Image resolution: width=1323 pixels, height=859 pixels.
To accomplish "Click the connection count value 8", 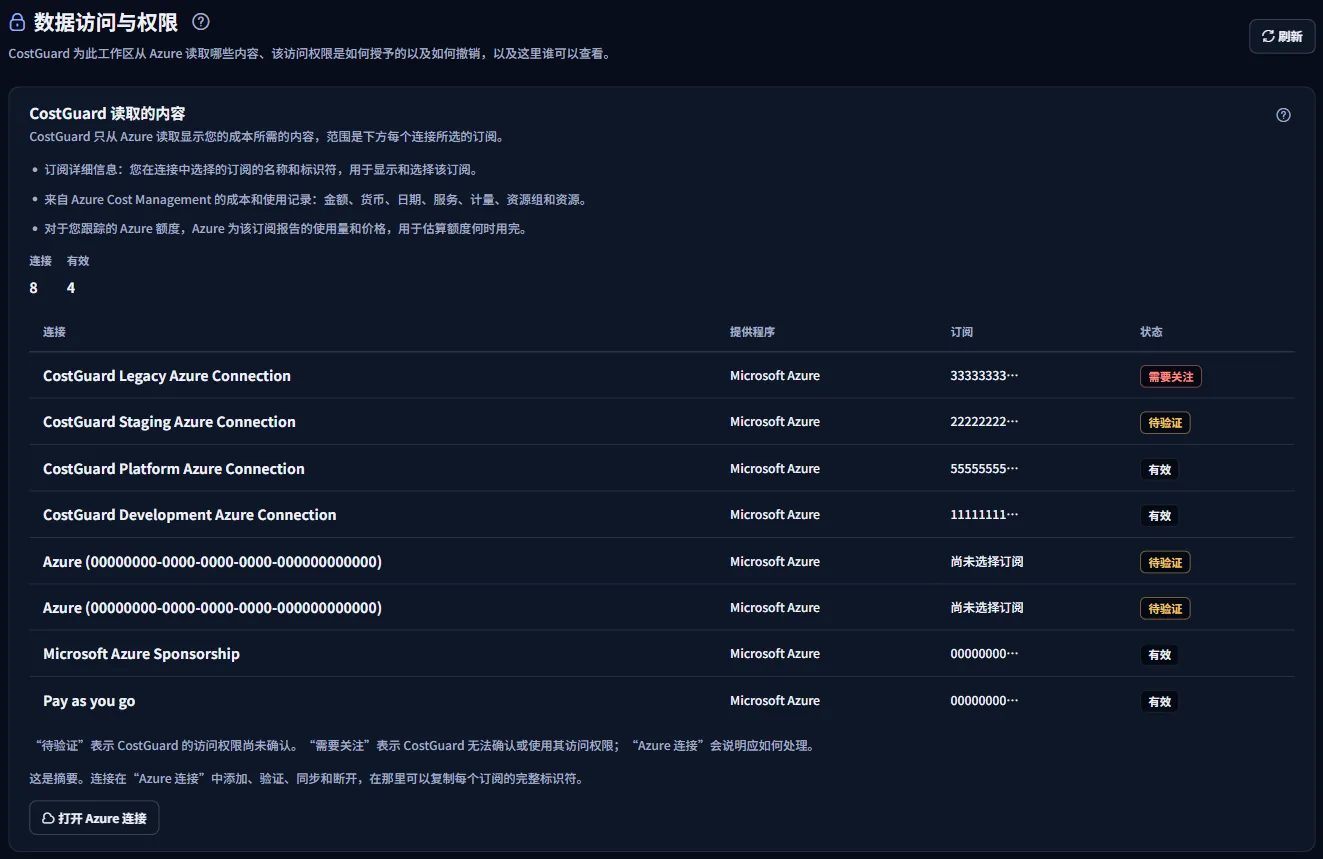I will coord(34,288).
